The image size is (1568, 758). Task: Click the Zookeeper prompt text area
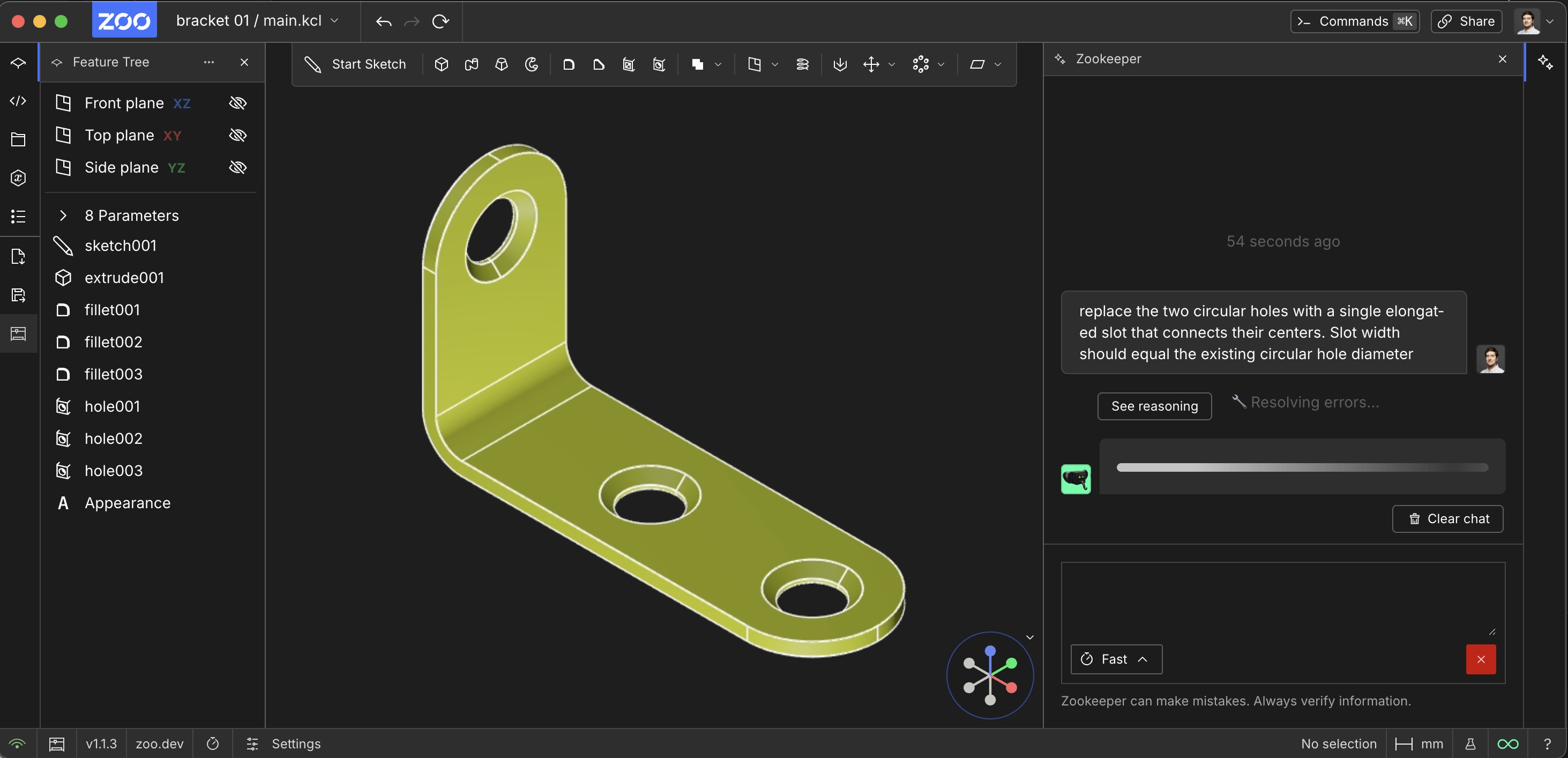[x=1278, y=600]
